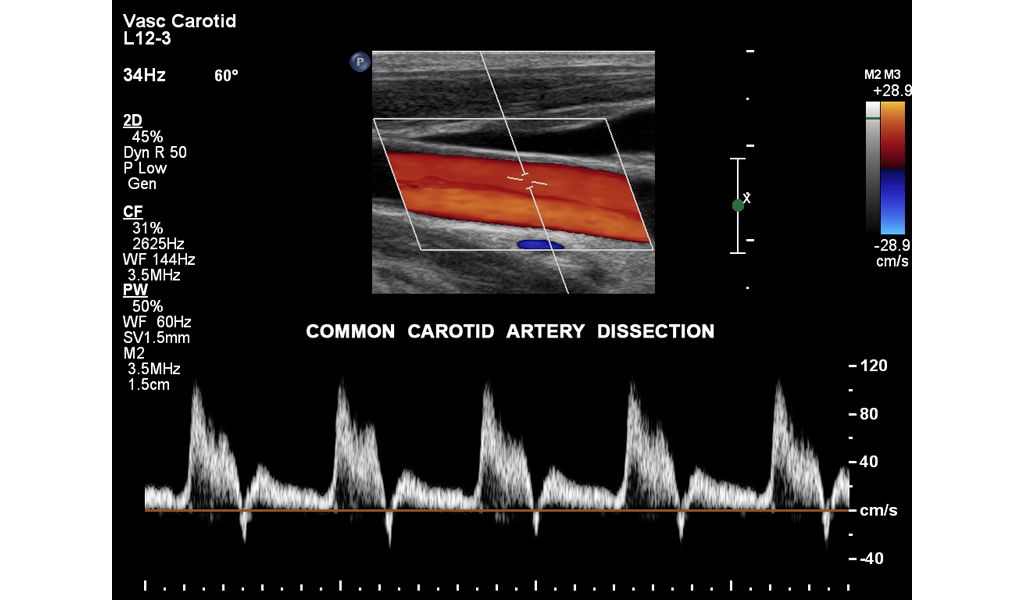The image size is (1024, 600).
Task: Click 'COMMON CAROTID ARTERY DISSECTION' annotation
Action: pos(510,332)
